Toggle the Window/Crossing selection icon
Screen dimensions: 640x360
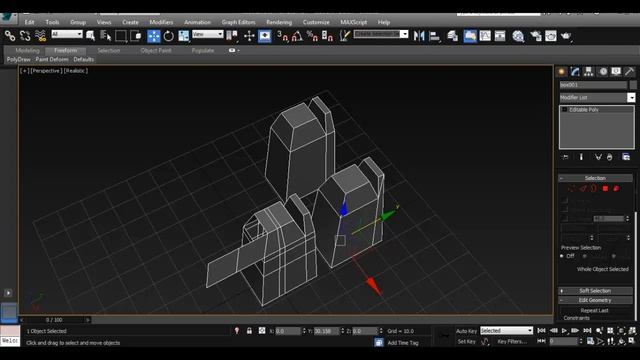pyautogui.click(x=136, y=36)
